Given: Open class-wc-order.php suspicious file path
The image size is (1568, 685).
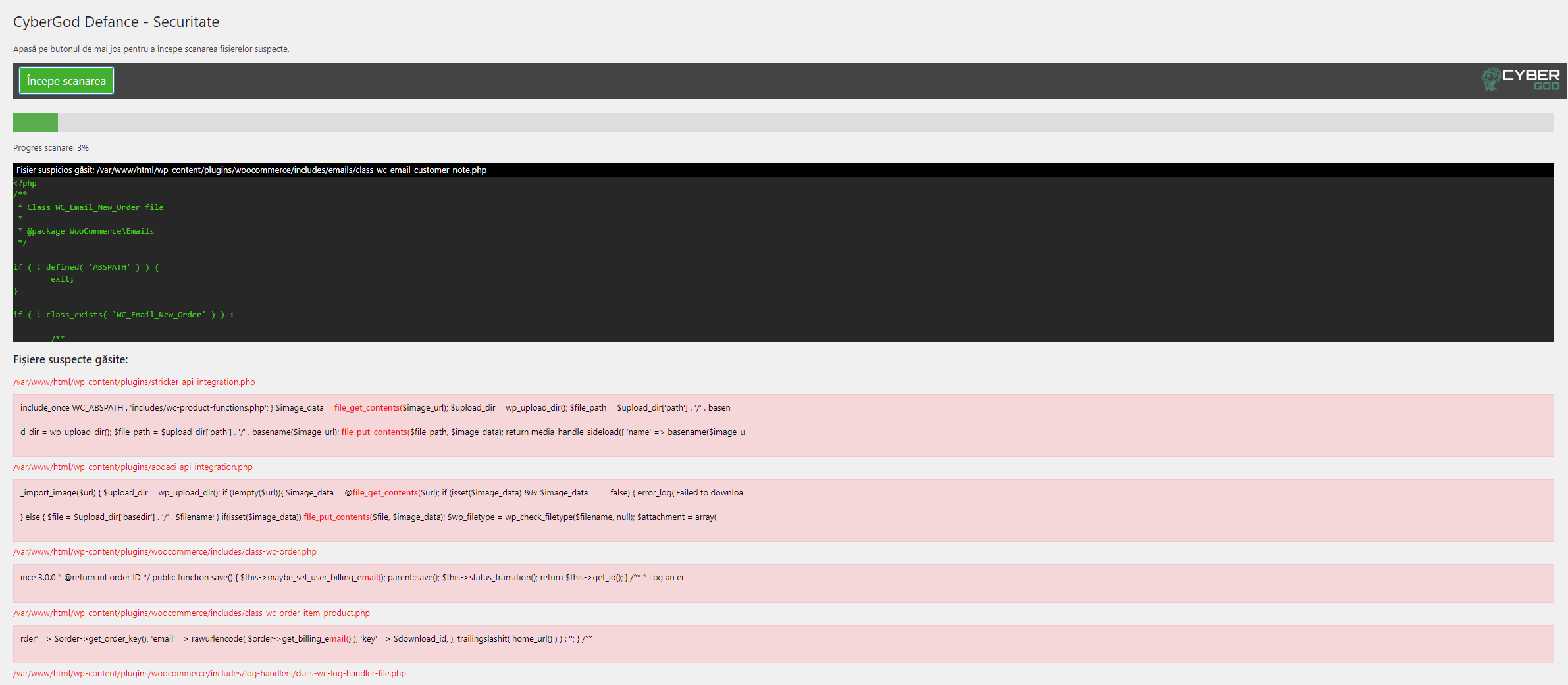Looking at the screenshot, I should pyautogui.click(x=165, y=552).
